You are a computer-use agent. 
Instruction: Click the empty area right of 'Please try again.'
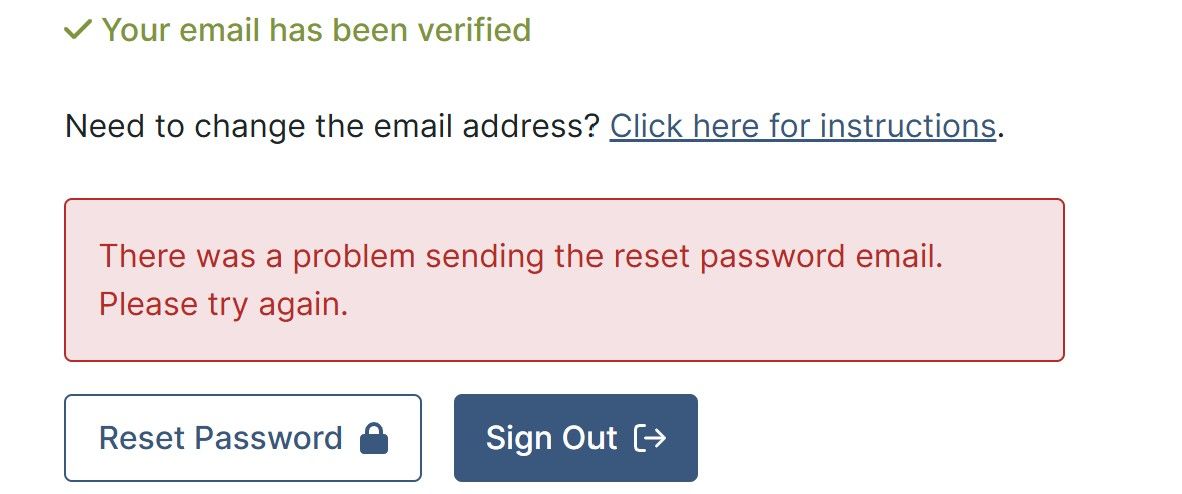pyautogui.click(x=700, y=304)
